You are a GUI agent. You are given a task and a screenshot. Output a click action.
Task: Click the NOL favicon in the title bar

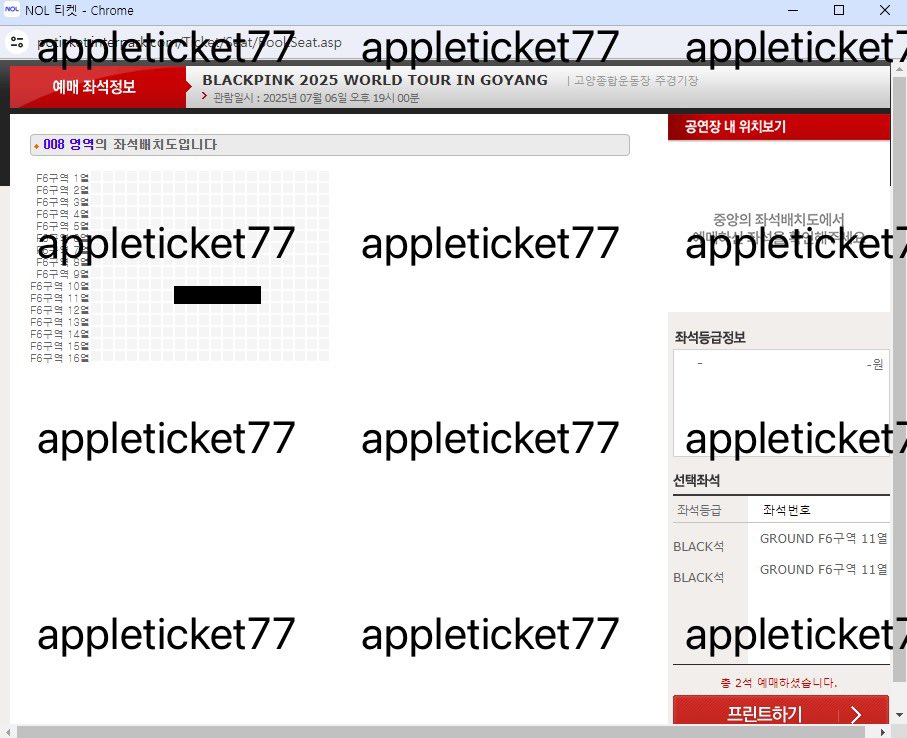click(12, 10)
